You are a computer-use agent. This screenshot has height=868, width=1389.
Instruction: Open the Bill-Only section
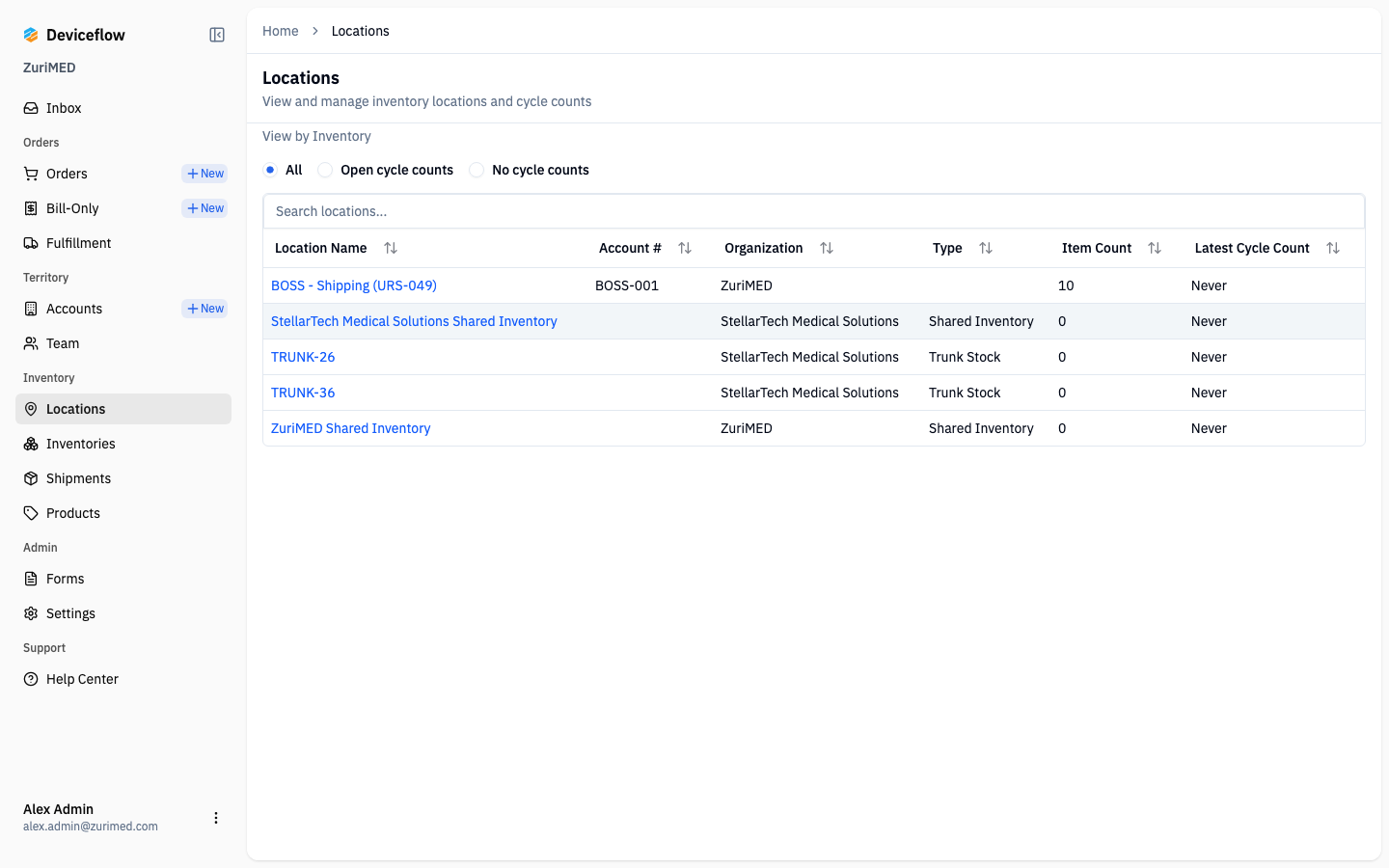pyautogui.click(x=72, y=208)
